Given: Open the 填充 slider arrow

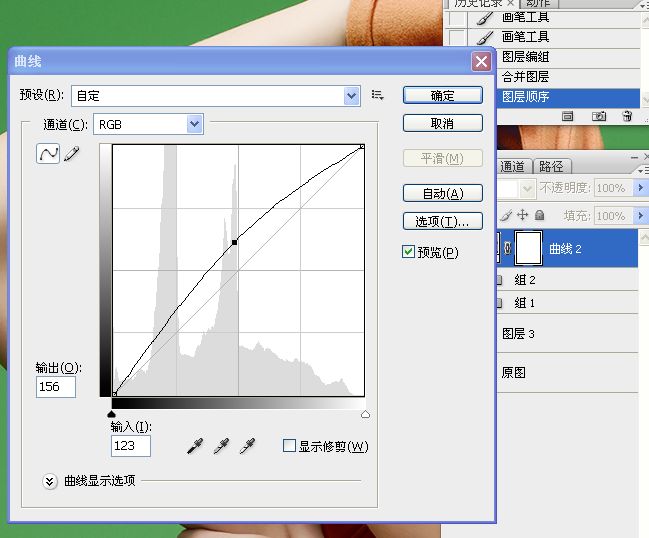Looking at the screenshot, I should pyautogui.click(x=640, y=216).
